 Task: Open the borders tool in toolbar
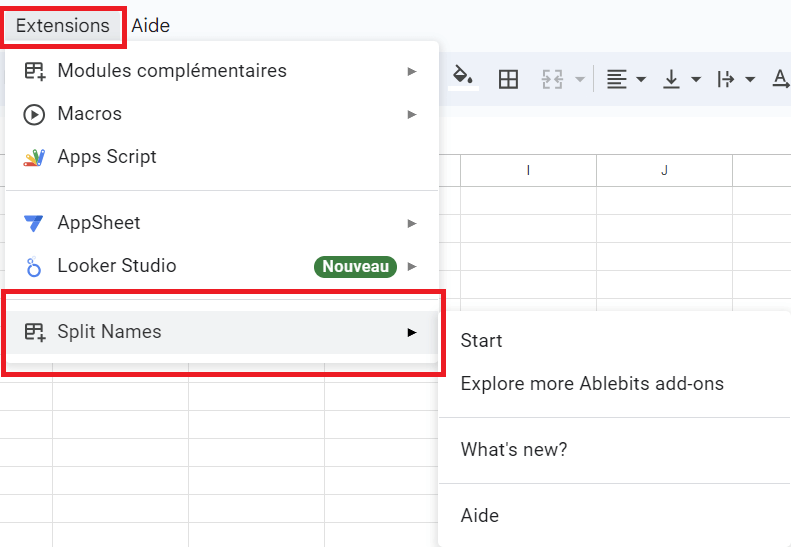pos(508,80)
